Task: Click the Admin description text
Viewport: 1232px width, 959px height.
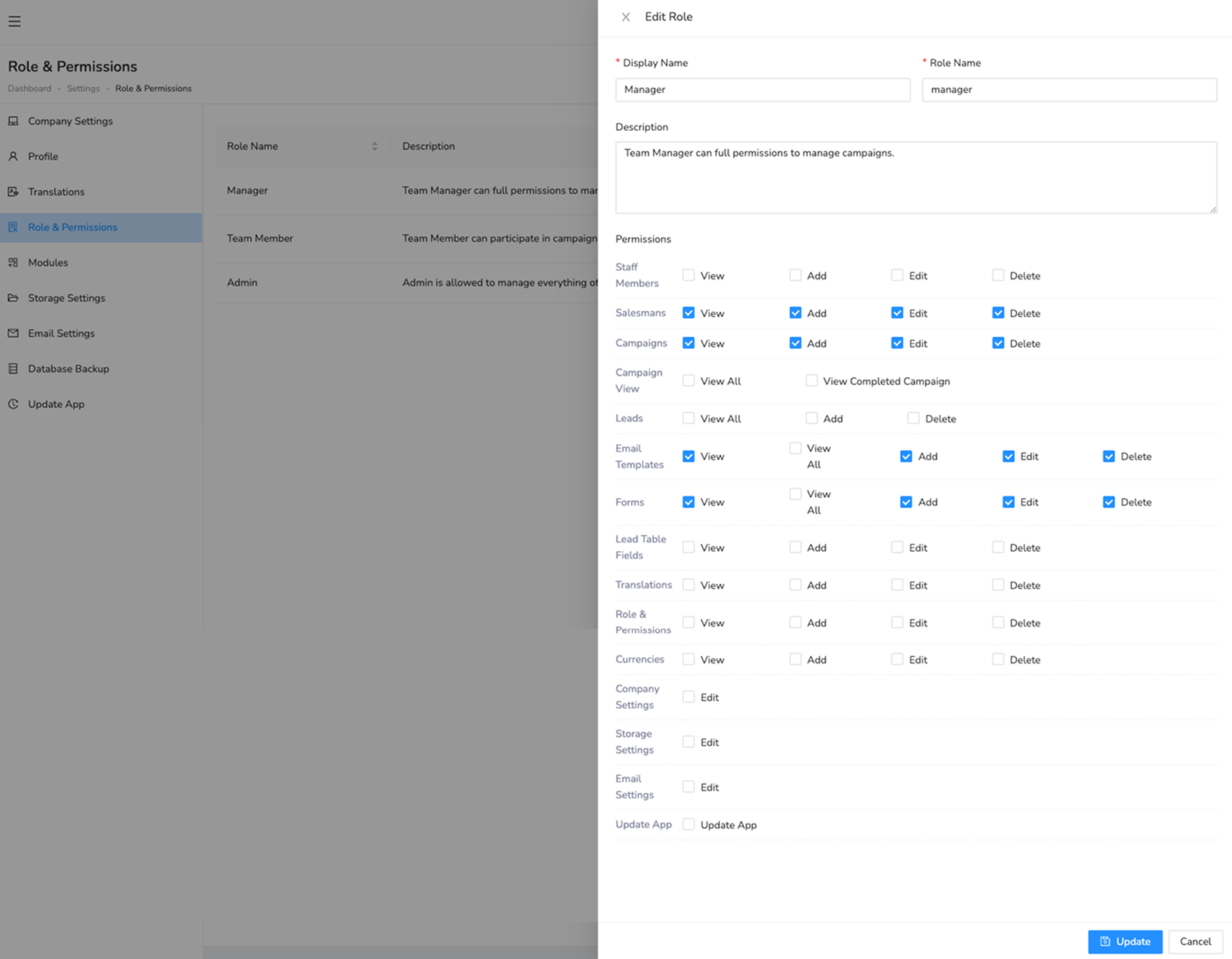Action: (500, 282)
